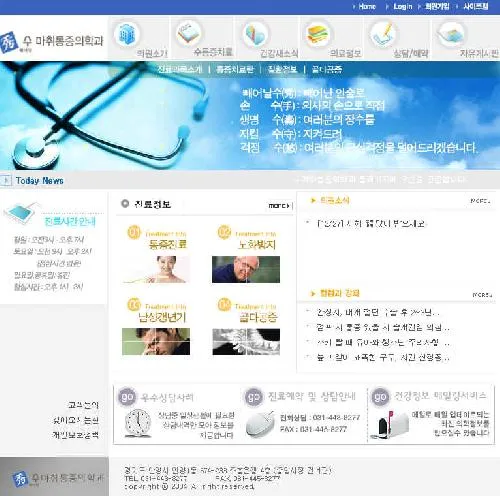Open the first 의원소식 news item
500x496 pixels.
[372, 223]
